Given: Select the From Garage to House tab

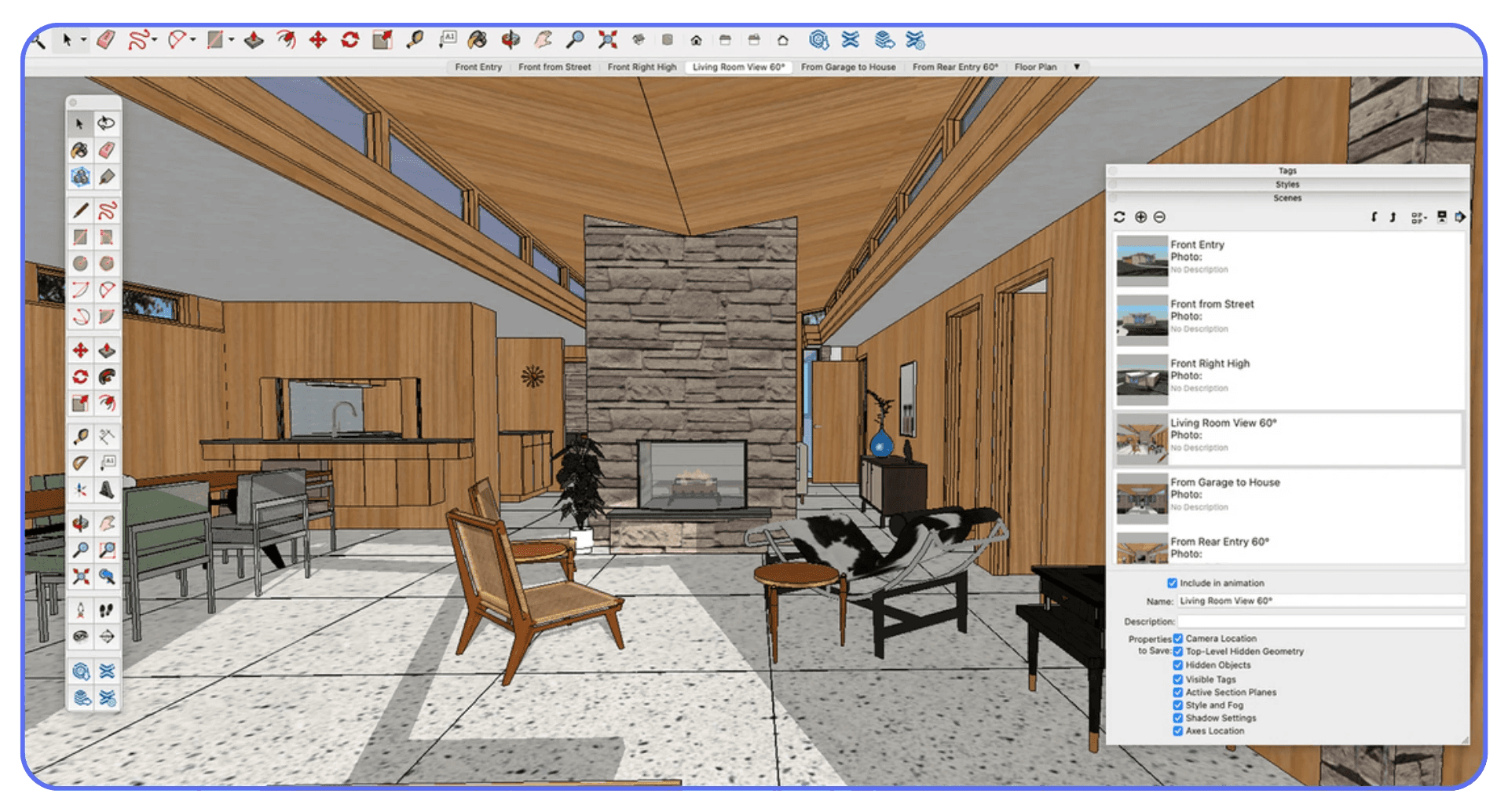Looking at the screenshot, I should pos(848,67).
